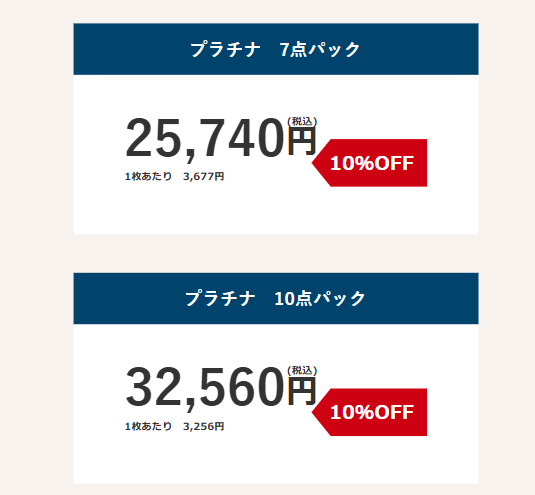Click the (税込) label above 25,740円

tap(302, 121)
